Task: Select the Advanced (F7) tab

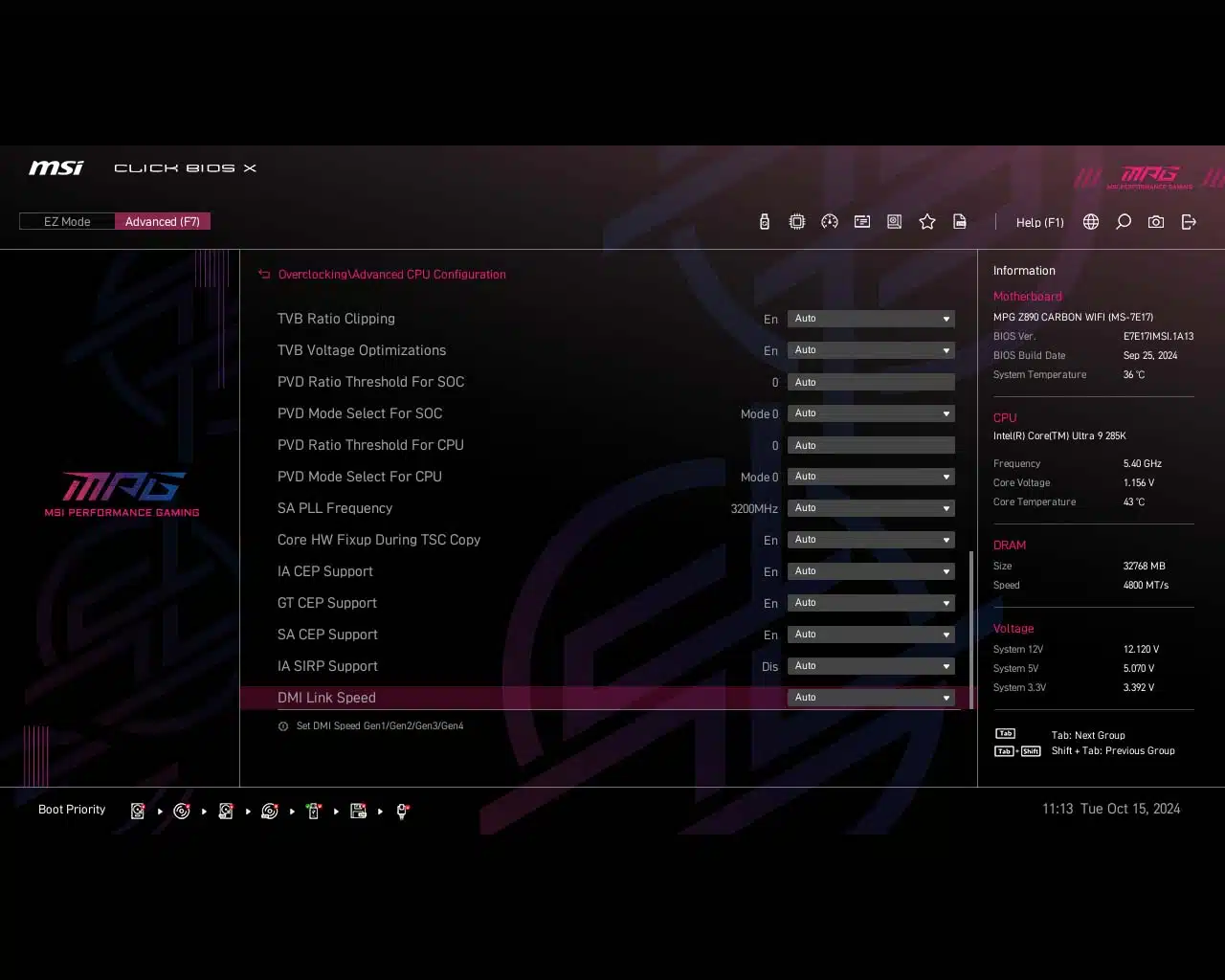Action: click(x=163, y=221)
